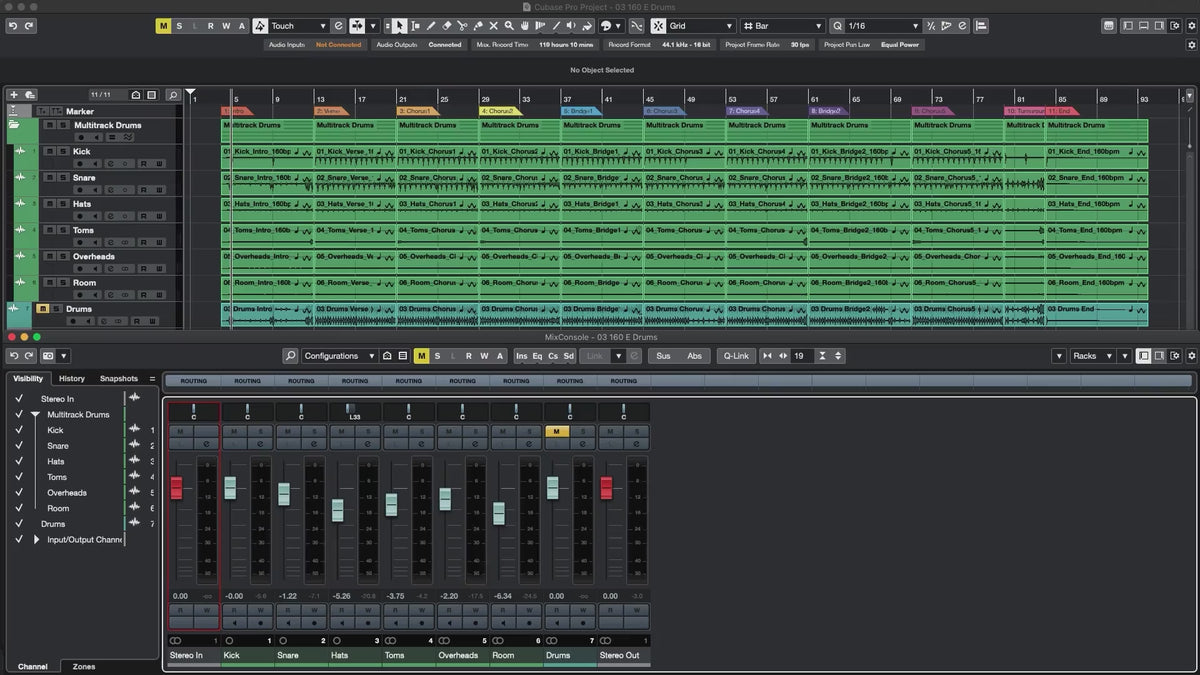Click the Chorus1 marker on the timeline
The height and width of the screenshot is (675, 1200).
(x=416, y=111)
